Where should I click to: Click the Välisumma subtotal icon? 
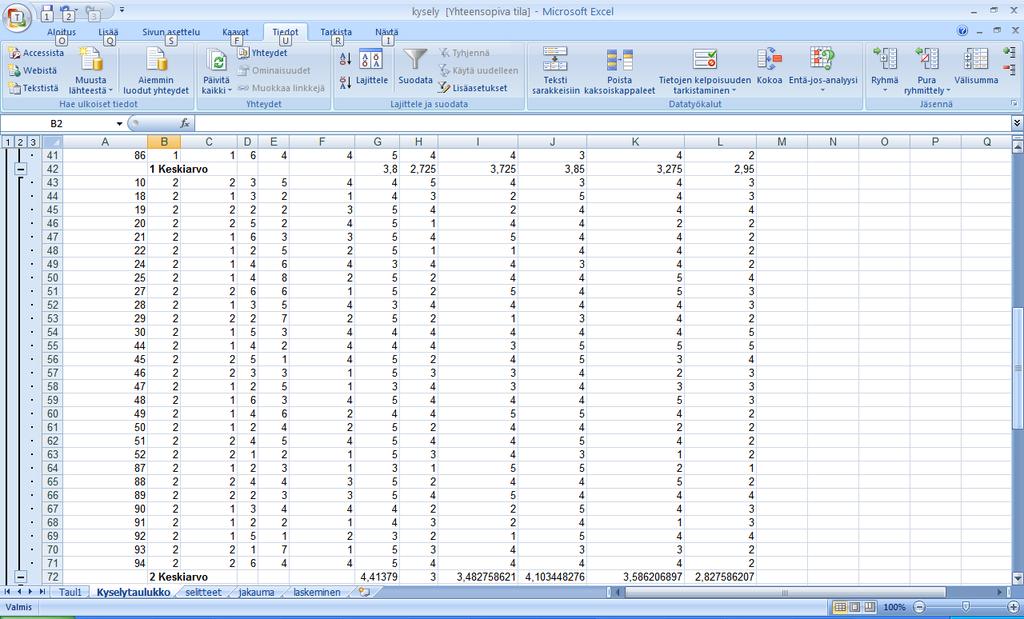976,59
